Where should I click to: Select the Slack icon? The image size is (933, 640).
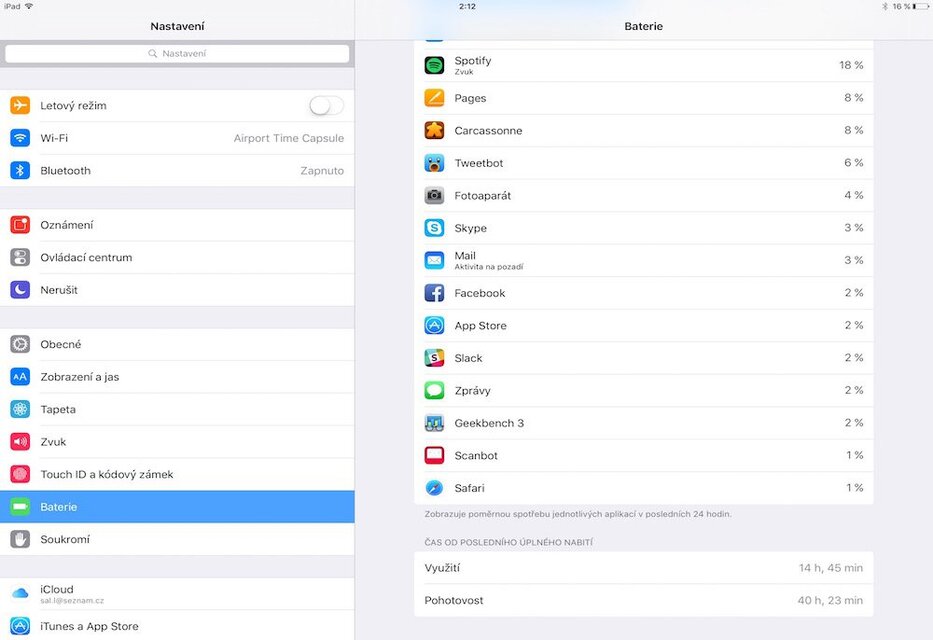pyautogui.click(x=434, y=357)
